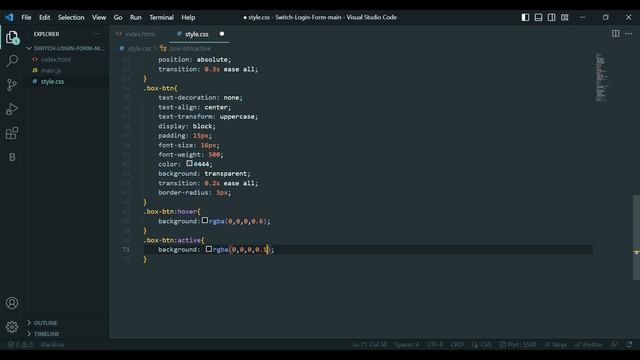This screenshot has height=360, width=640.
Task: Open the Manage gear icon
Action: (12, 327)
